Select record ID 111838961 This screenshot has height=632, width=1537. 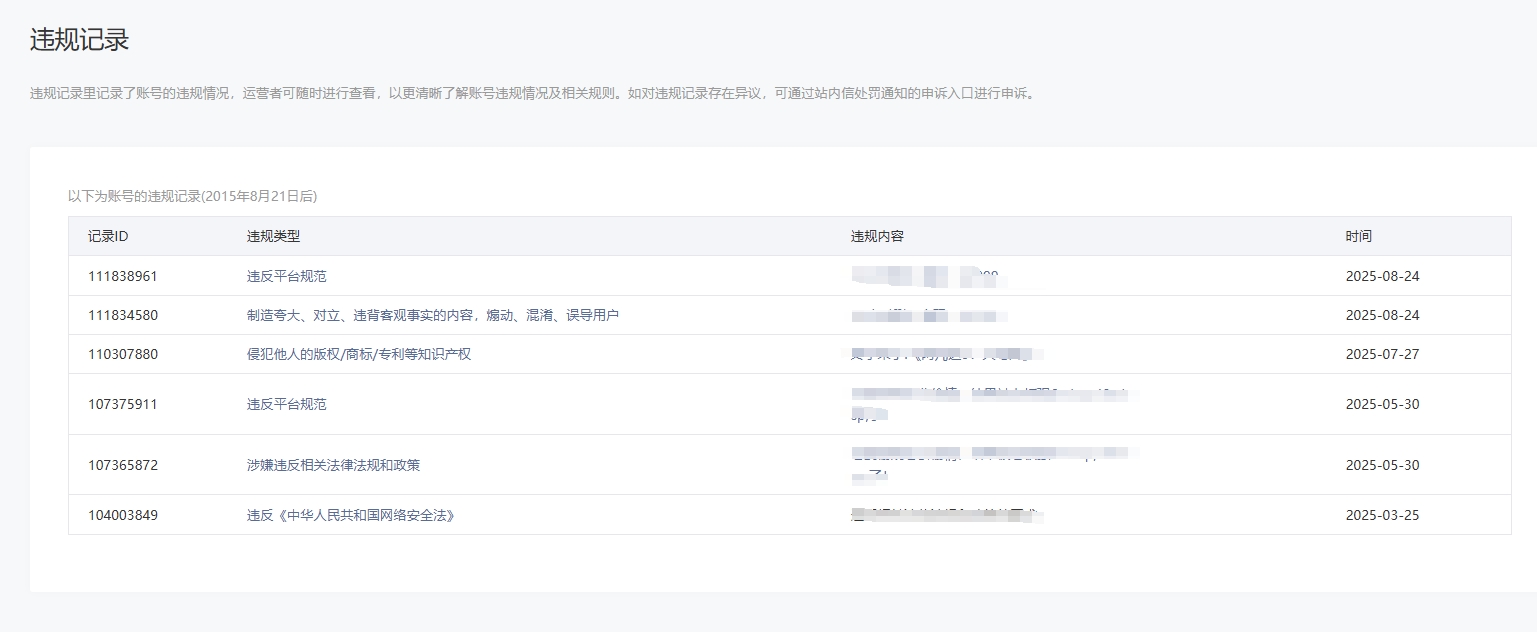click(123, 276)
